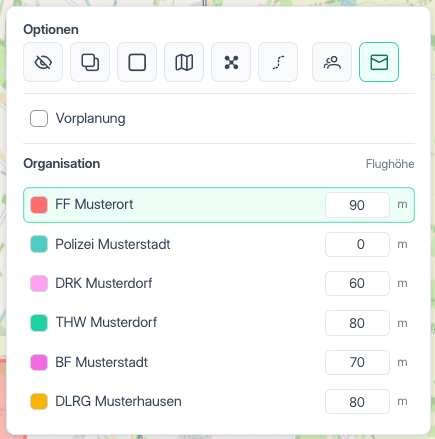The height and width of the screenshot is (439, 435).
Task: Click the highlighted envelope mail icon
Action: pos(379,62)
